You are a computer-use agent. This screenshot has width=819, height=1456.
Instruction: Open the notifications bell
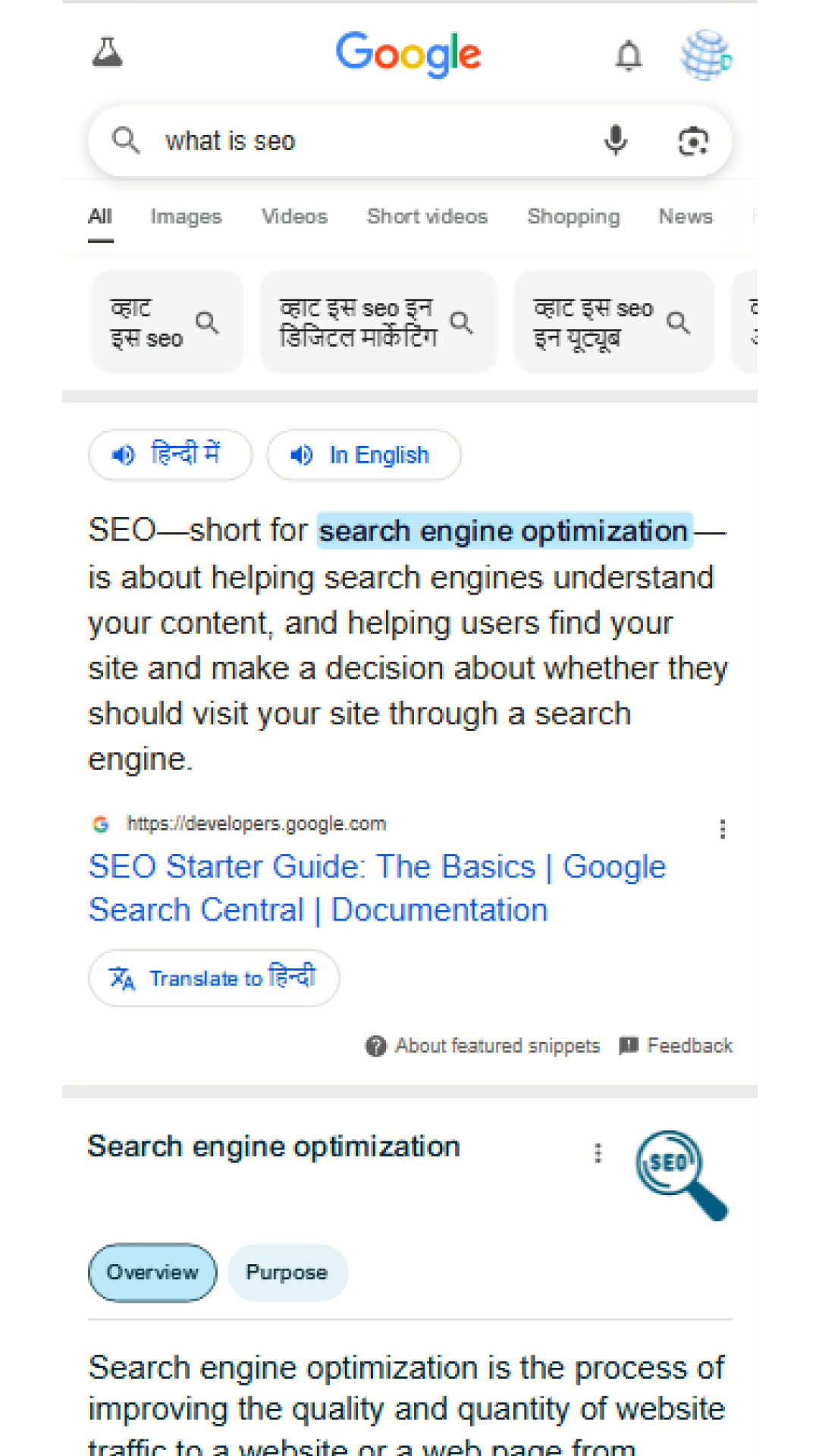coord(628,55)
